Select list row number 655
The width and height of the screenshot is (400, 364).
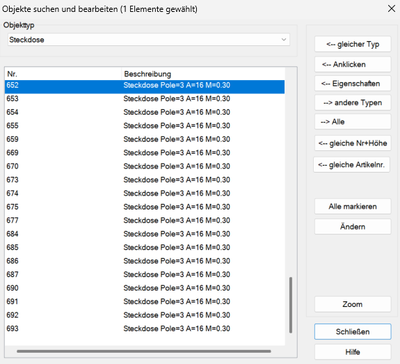pyautogui.click(x=145, y=126)
